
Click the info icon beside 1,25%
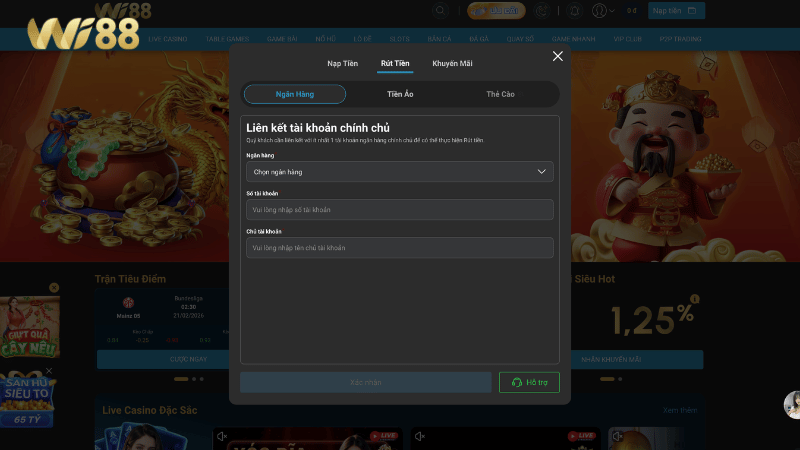(x=695, y=299)
